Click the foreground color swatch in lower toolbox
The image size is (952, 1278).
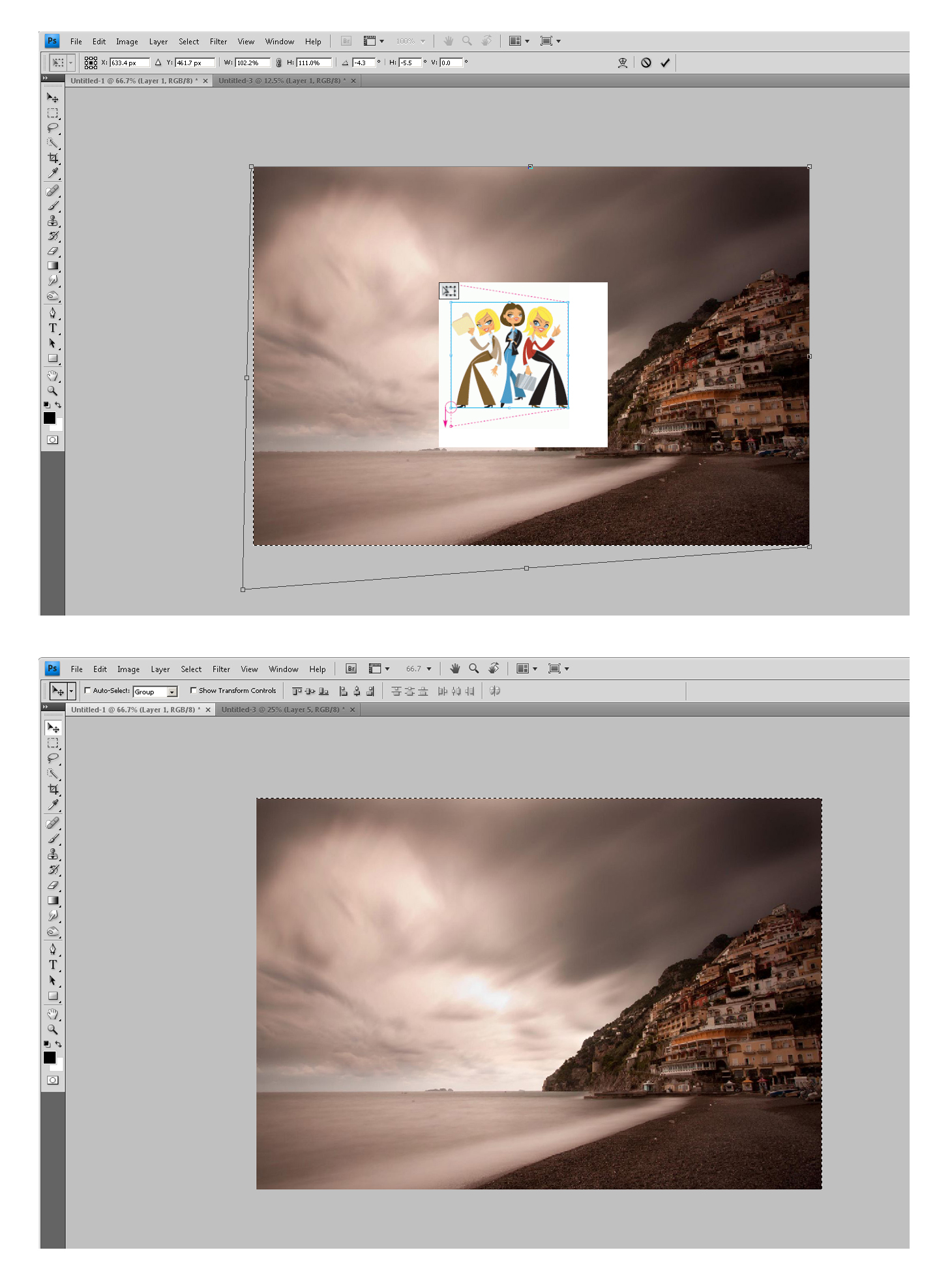[50, 1058]
